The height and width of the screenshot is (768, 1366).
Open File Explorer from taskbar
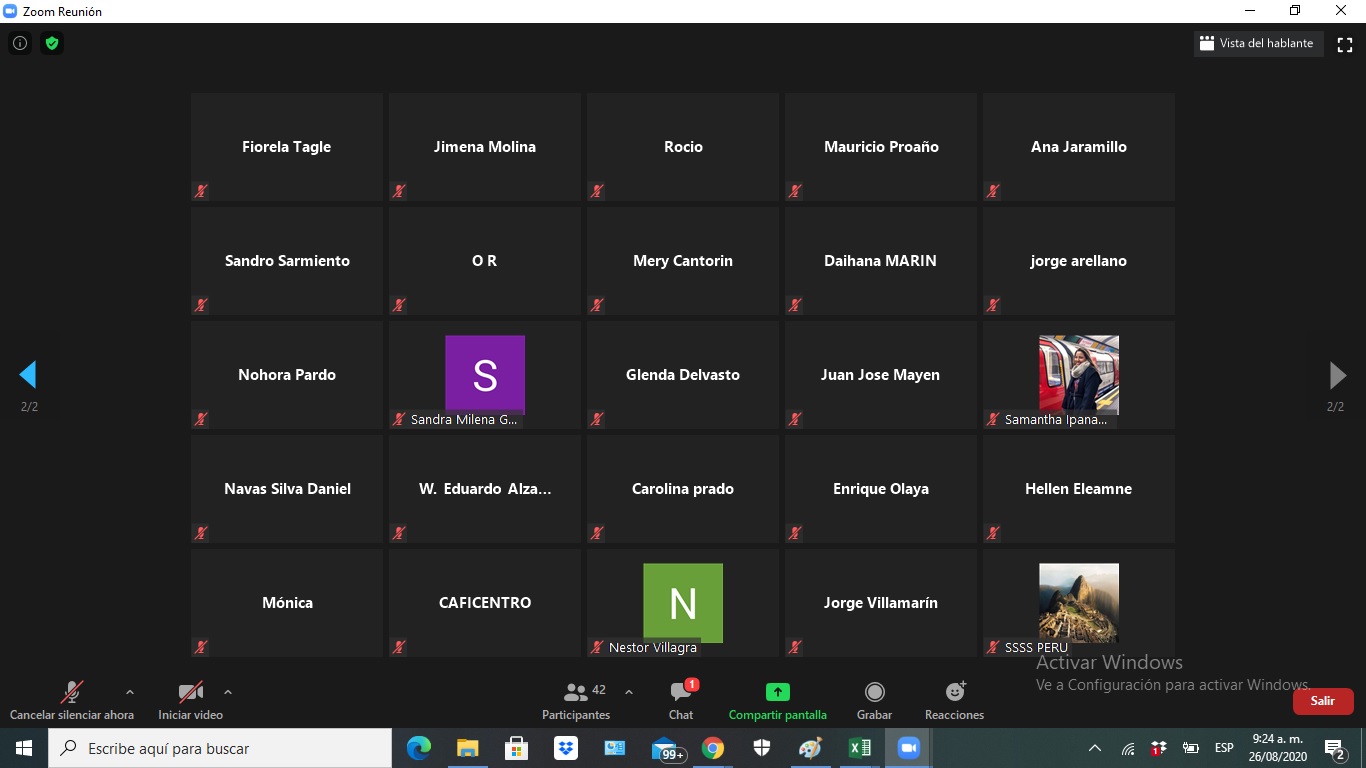(467, 748)
